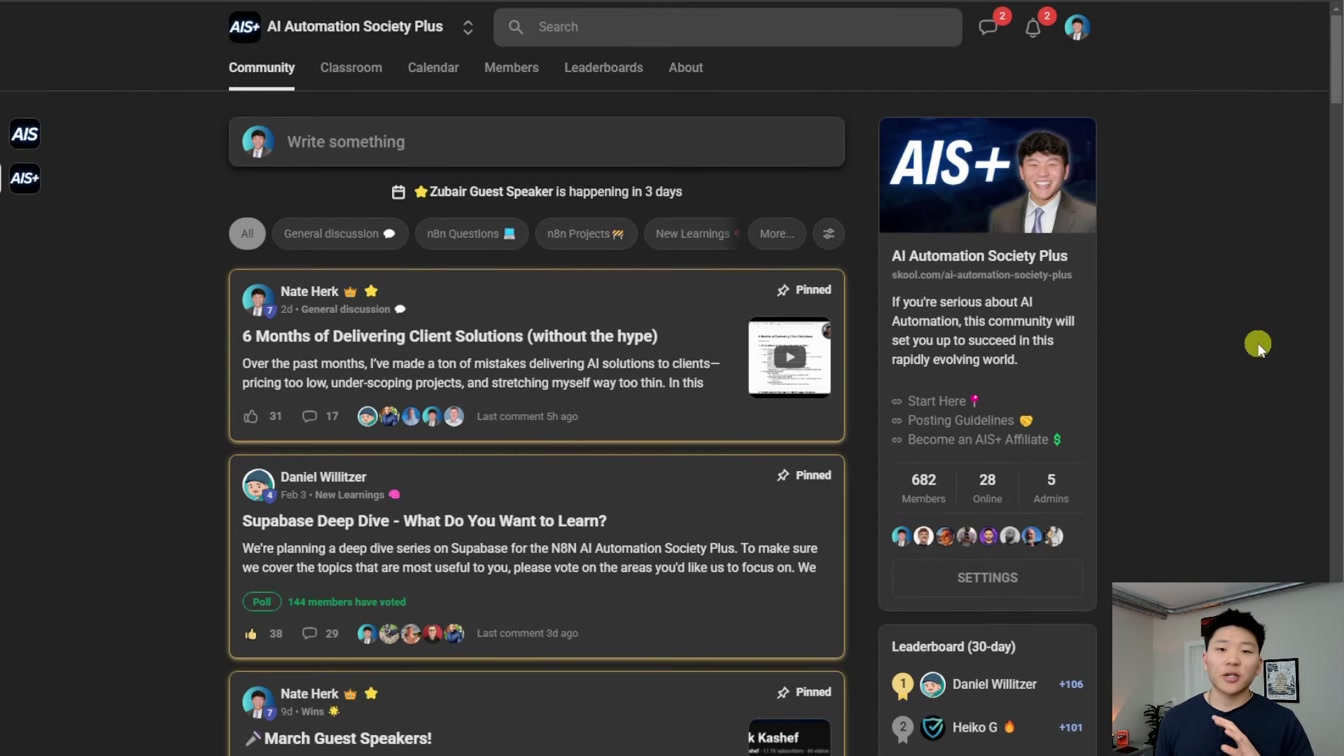The image size is (1344, 756).
Task: Open the 6 Months of Delivering Client Solutions post
Action: [450, 336]
